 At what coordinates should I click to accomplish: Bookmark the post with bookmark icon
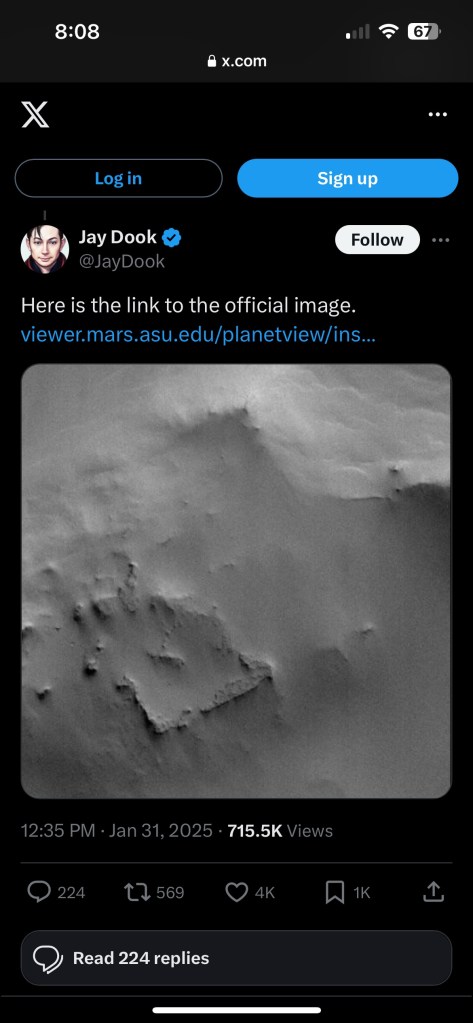(335, 893)
